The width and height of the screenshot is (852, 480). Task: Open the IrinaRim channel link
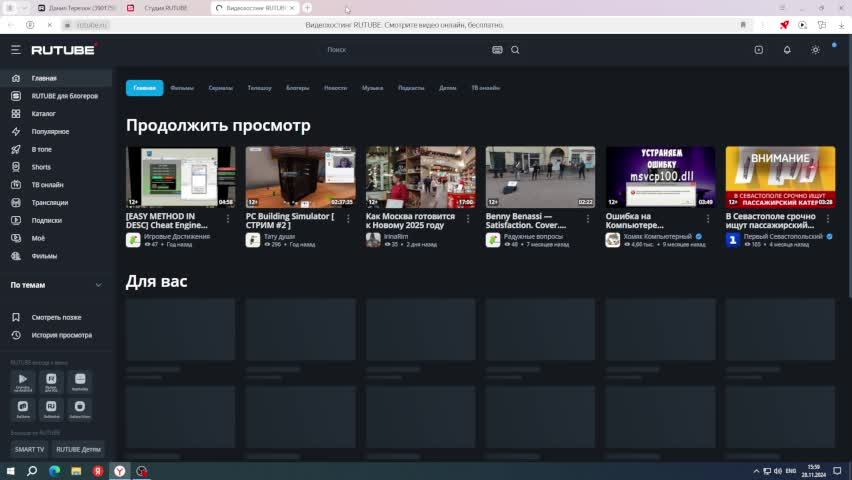[x=396, y=236]
